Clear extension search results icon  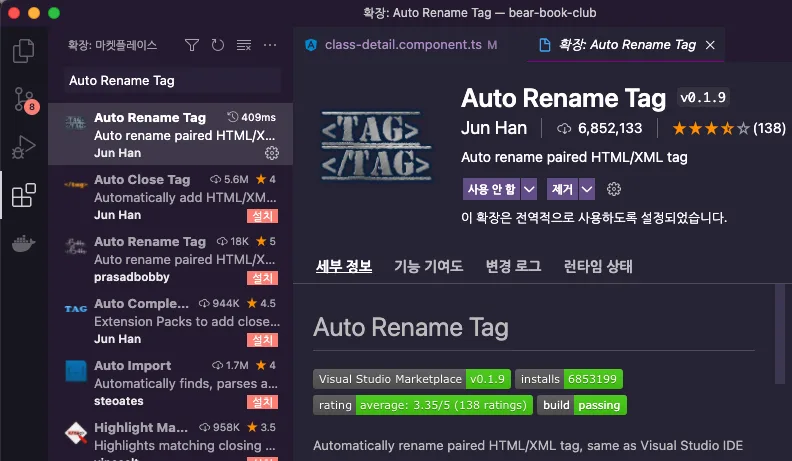[x=244, y=45]
